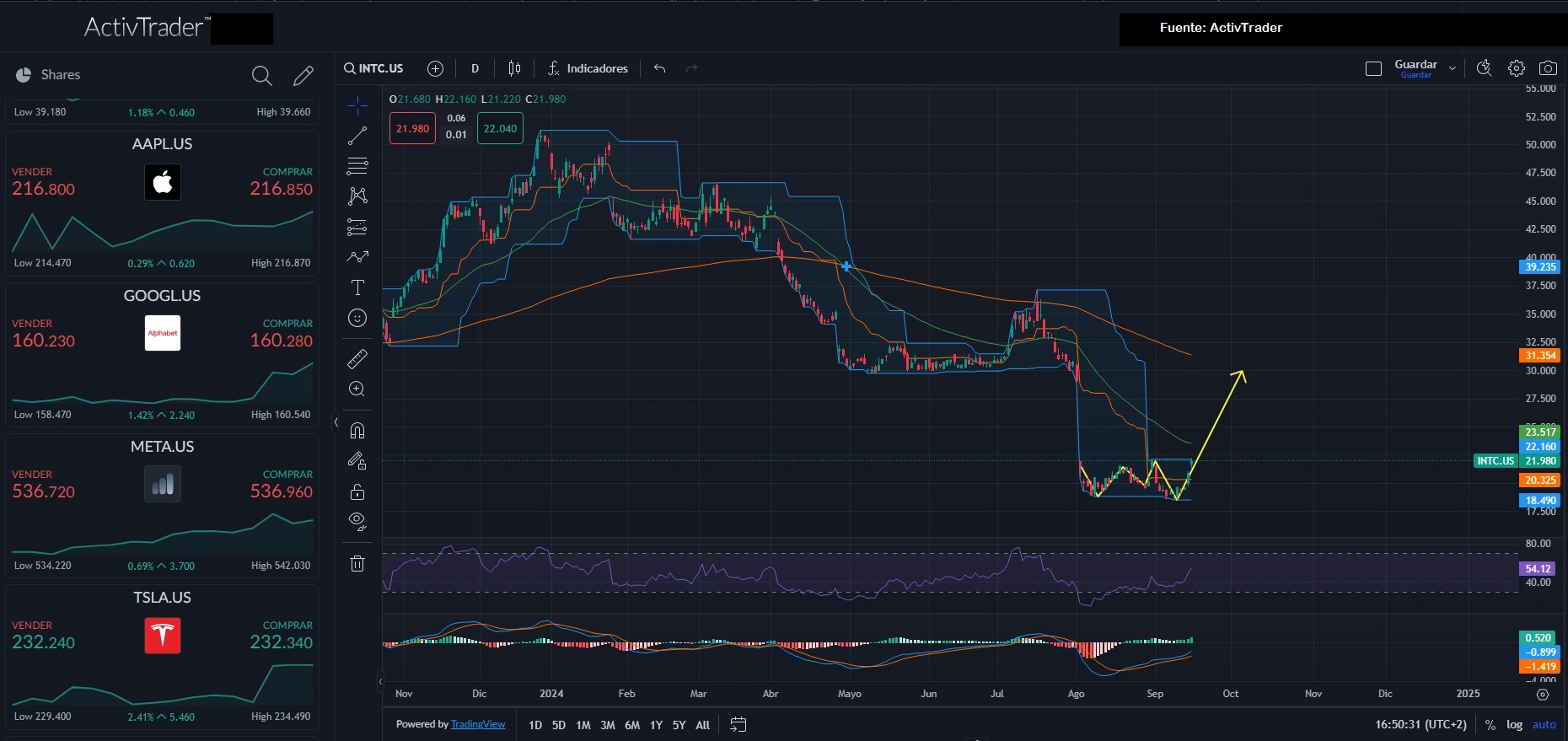The height and width of the screenshot is (741, 1568).
Task: Toggle lock all drawing tools
Action: click(357, 491)
